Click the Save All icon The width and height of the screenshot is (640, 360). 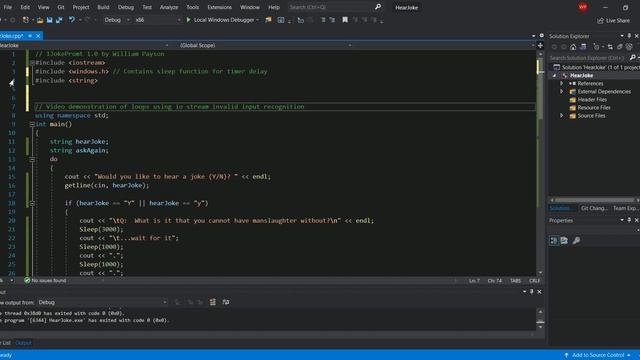(59, 20)
